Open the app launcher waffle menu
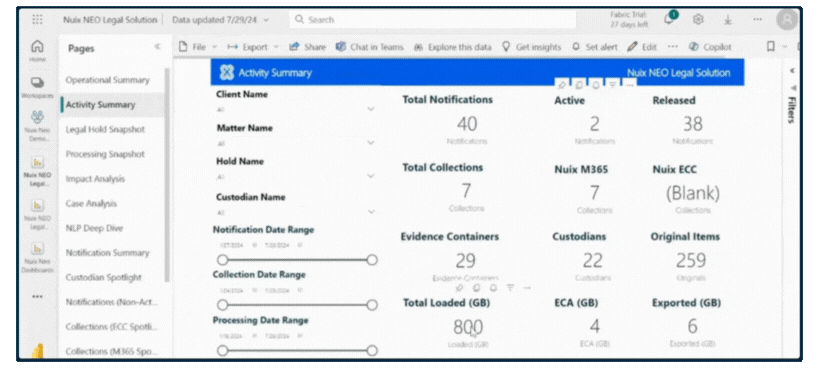819x368 pixels. [x=38, y=19]
